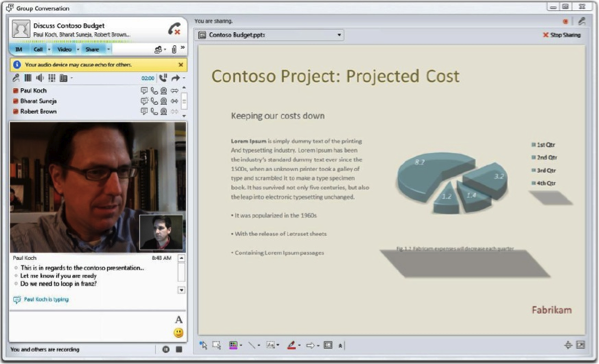Dismiss the audio echo warning bar
The width and height of the screenshot is (599, 364).
181,65
